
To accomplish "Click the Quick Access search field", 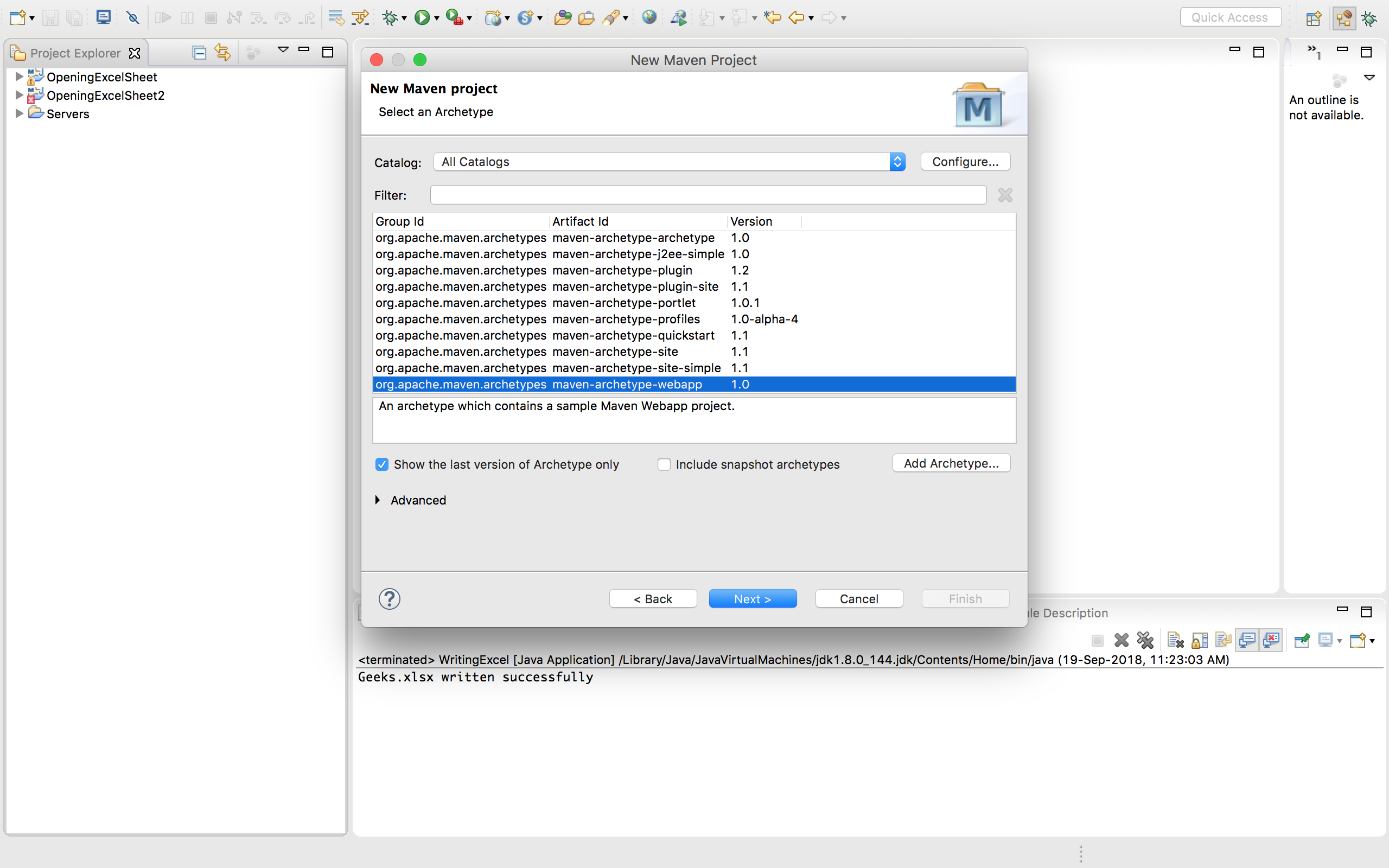I will 1230,17.
